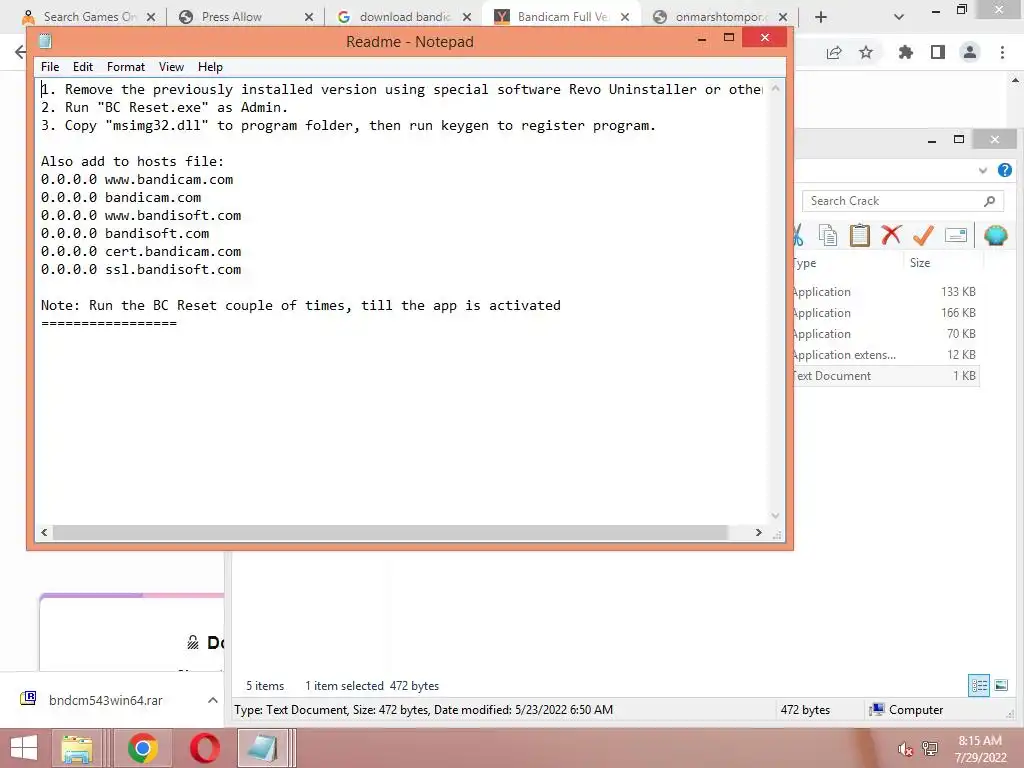Image resolution: width=1024 pixels, height=768 pixels.
Task: Expand the Explorer ribbon chevron
Action: tap(983, 170)
